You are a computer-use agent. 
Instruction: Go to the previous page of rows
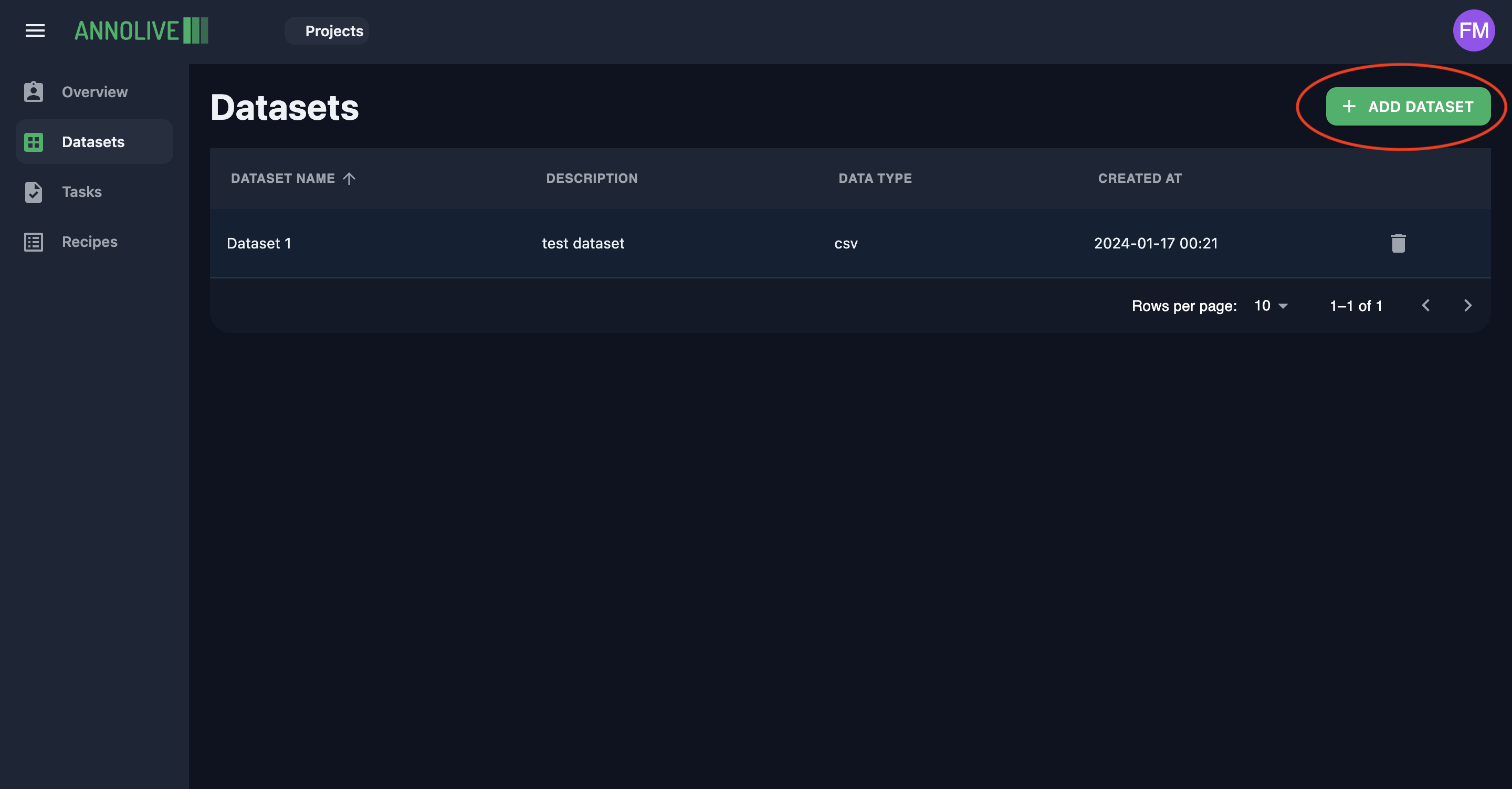tap(1426, 306)
